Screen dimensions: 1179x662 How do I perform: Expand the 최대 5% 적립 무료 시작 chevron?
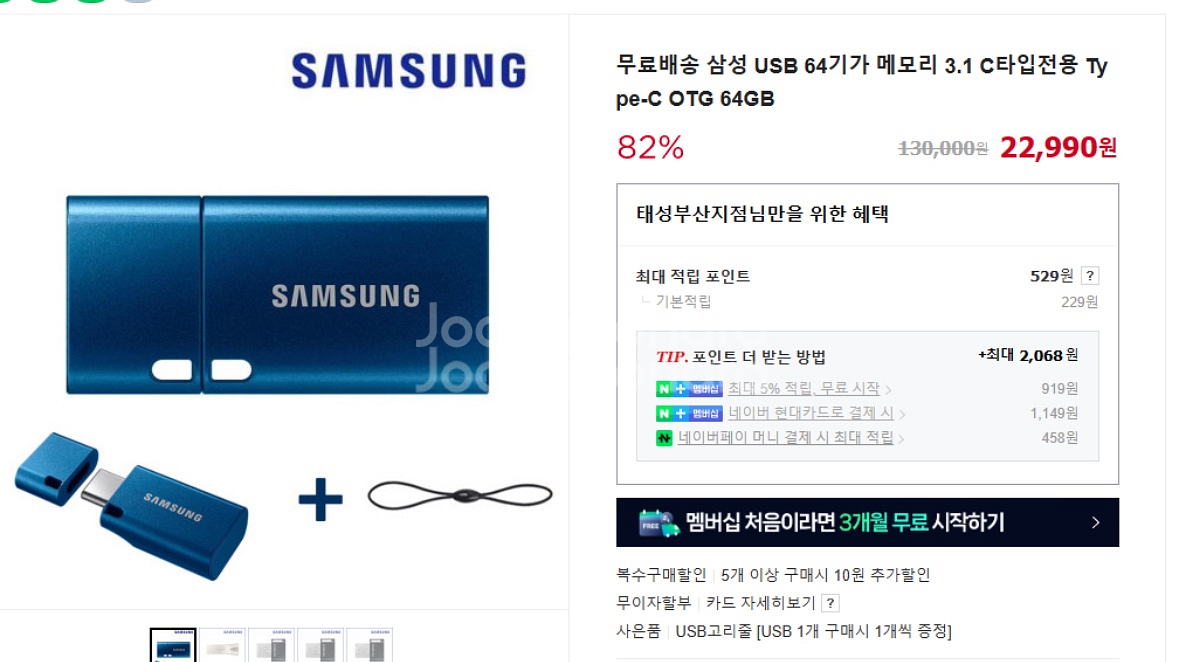pyautogui.click(x=889, y=390)
